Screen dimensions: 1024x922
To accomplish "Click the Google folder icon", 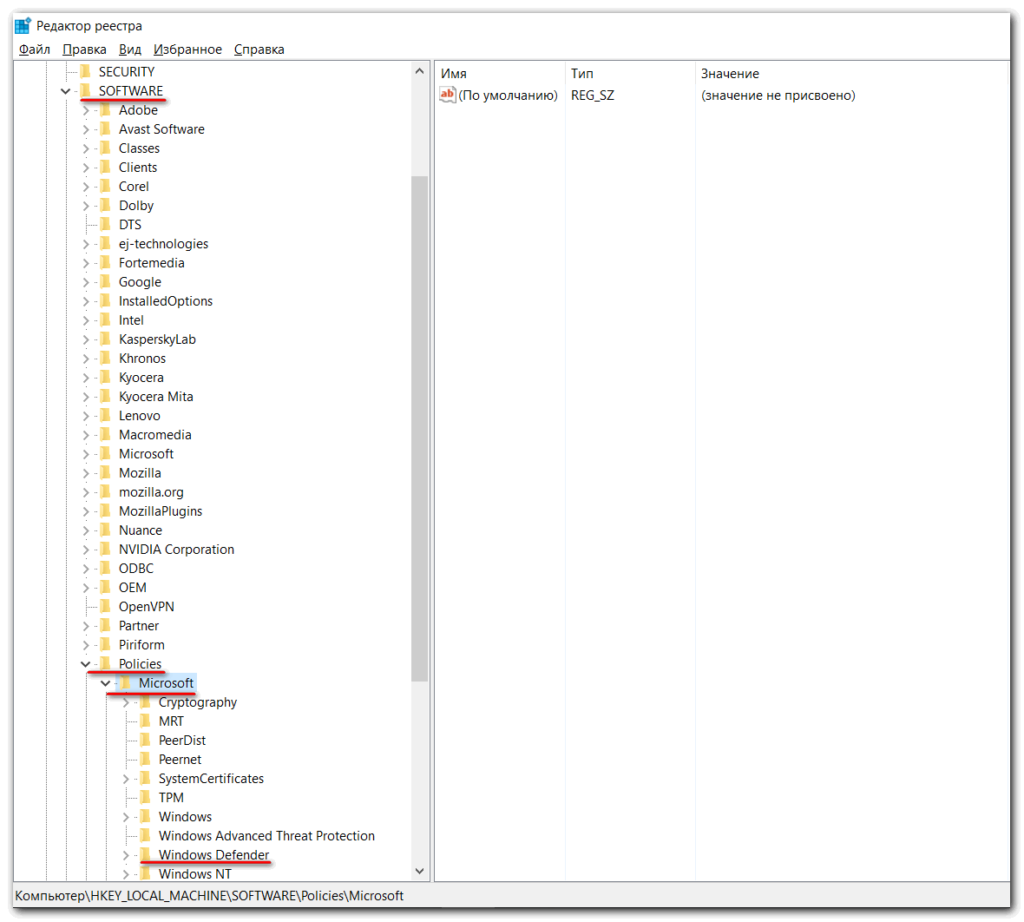I will pos(106,281).
